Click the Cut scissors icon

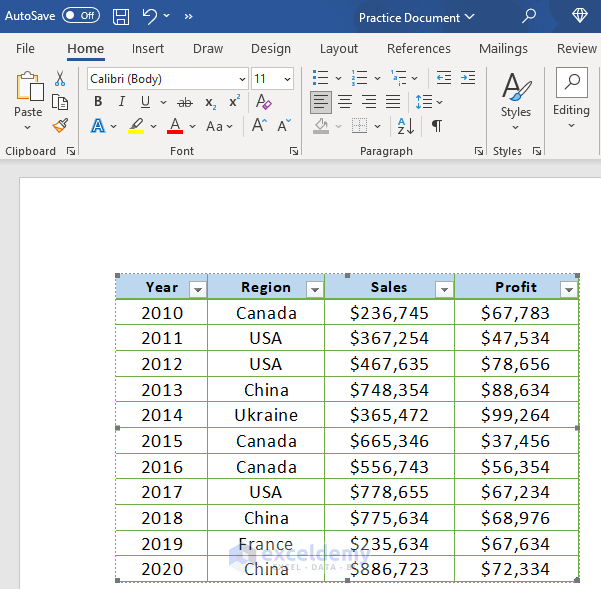click(60, 79)
